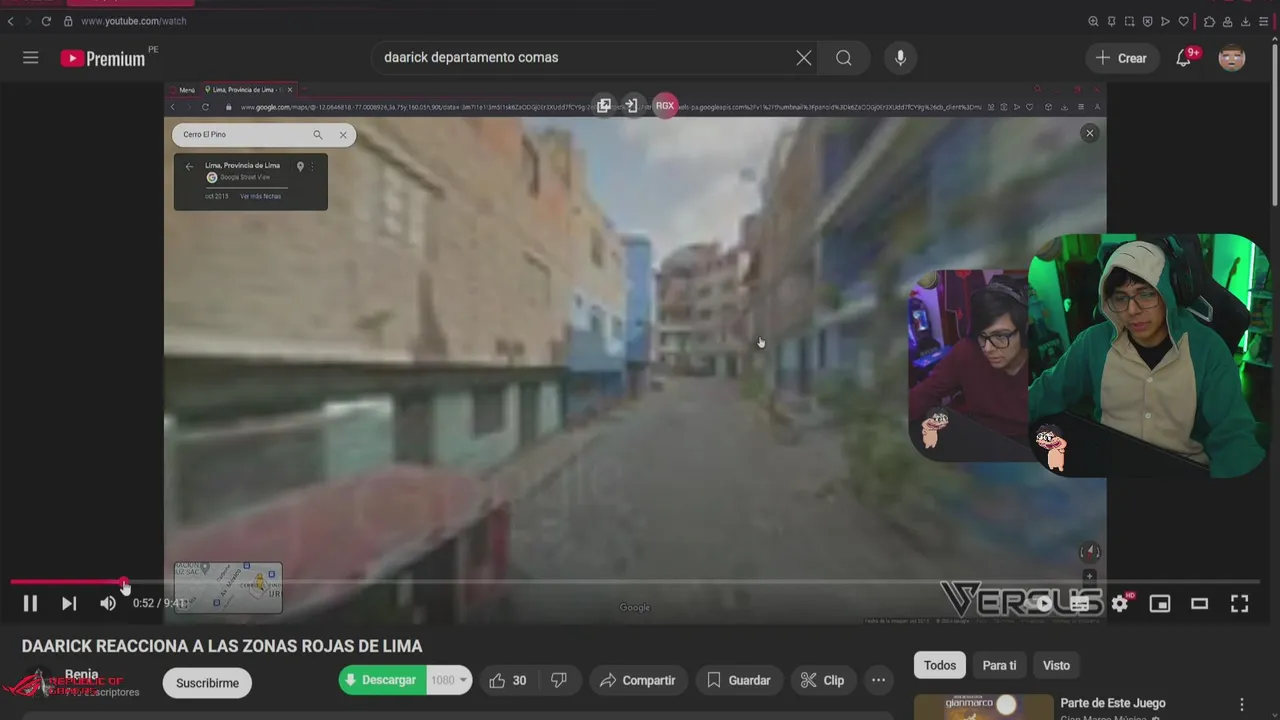Image resolution: width=1280 pixels, height=720 pixels.
Task: Click the RGX overlay button
Action: pyautogui.click(x=665, y=106)
